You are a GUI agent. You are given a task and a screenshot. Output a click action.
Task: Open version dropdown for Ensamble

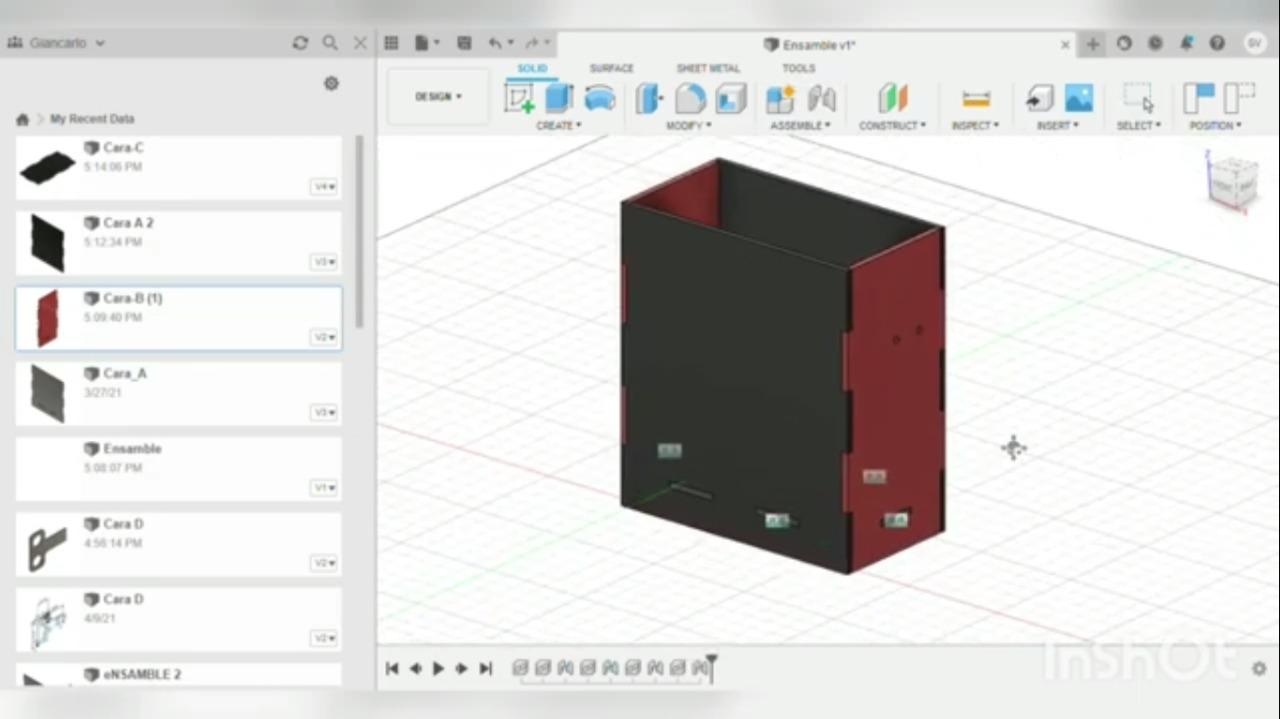pos(324,488)
